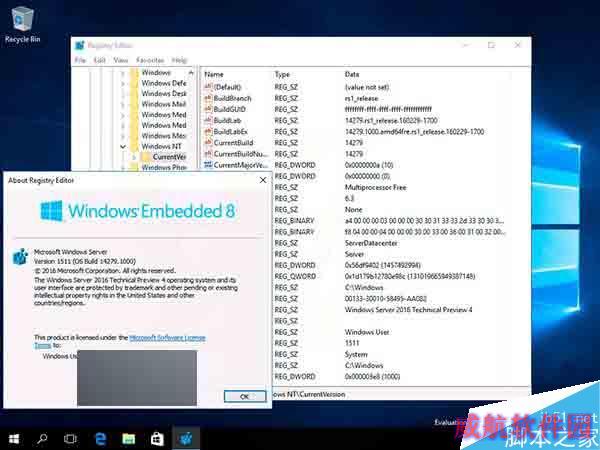The image size is (600, 450).
Task: Maximize the Registry Editor window
Action: 491,45
